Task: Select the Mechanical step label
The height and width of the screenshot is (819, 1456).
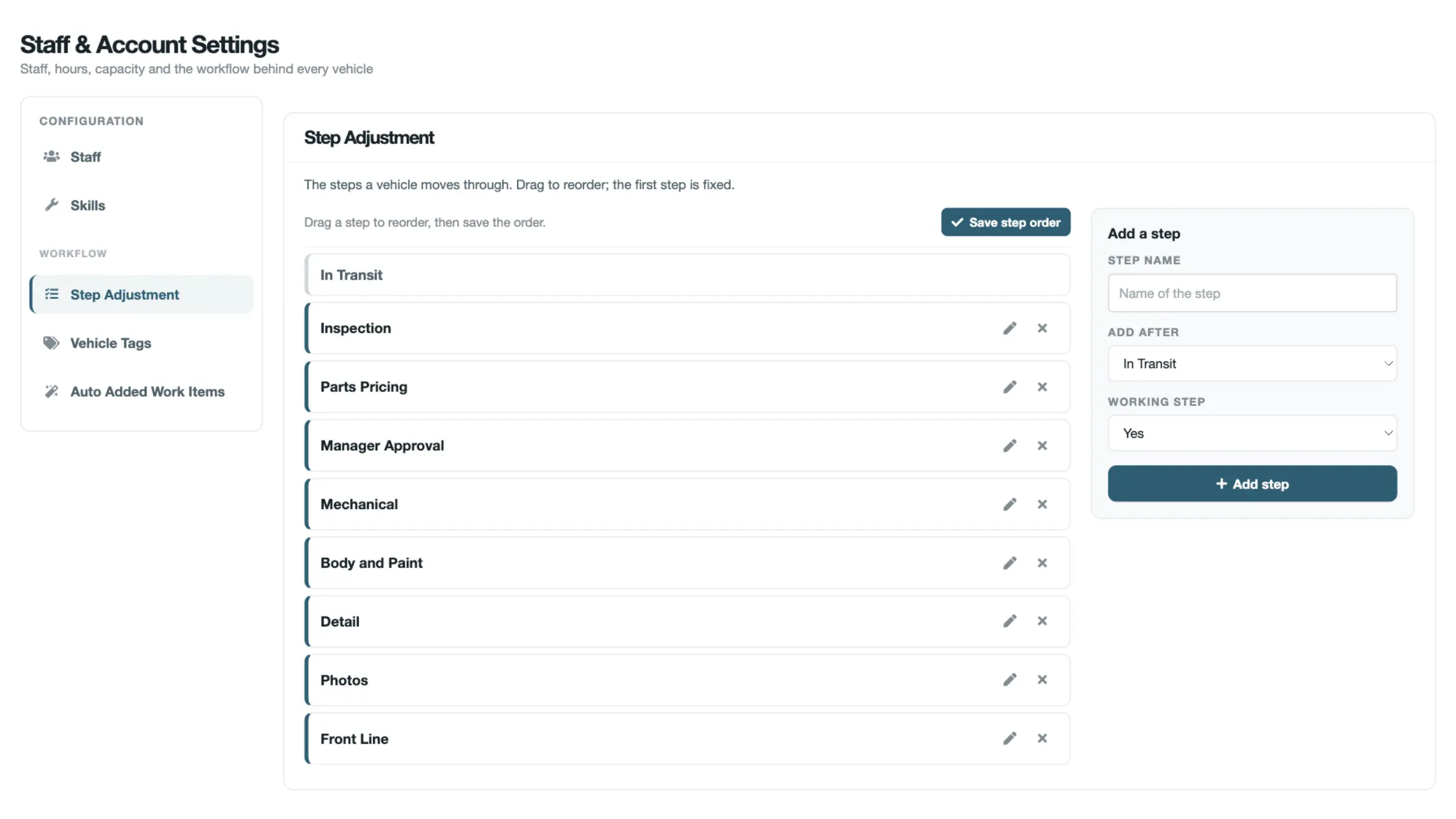Action: [359, 504]
